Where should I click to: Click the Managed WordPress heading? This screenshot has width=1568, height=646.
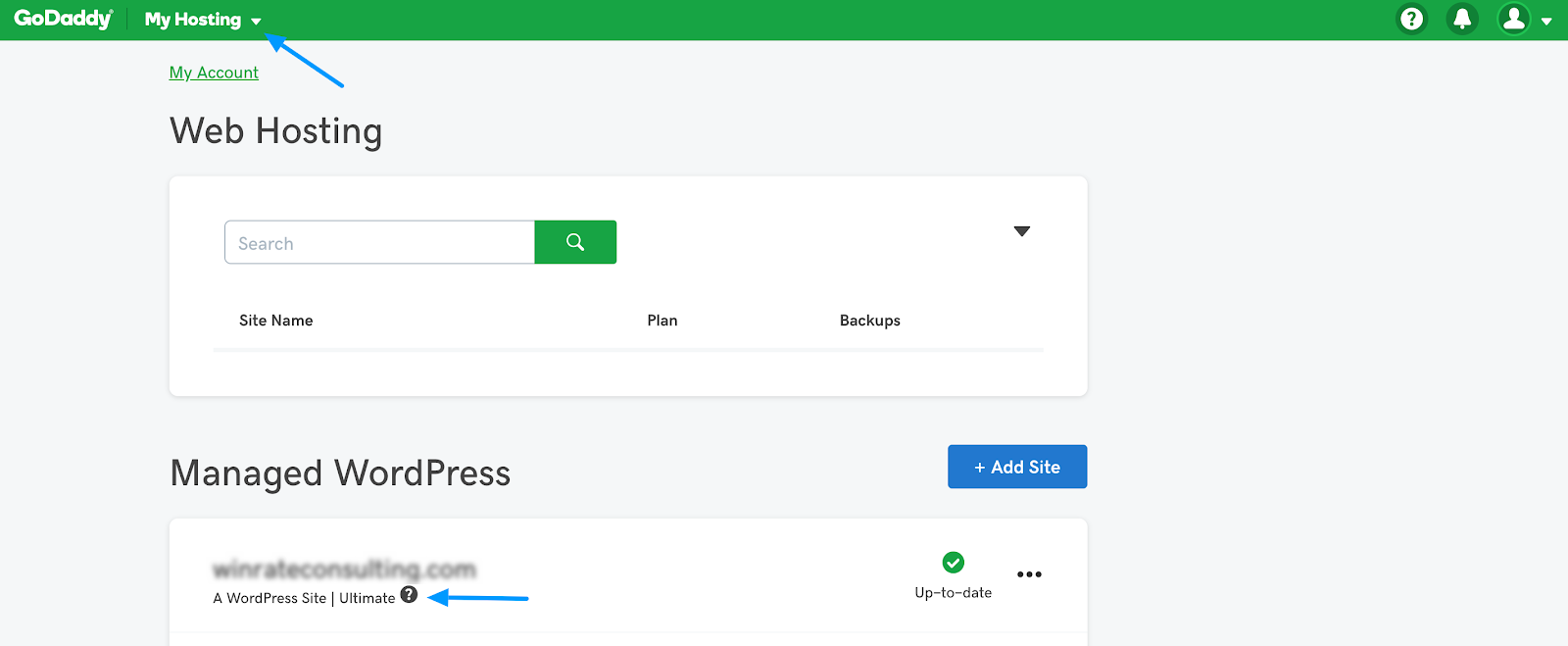click(x=340, y=473)
